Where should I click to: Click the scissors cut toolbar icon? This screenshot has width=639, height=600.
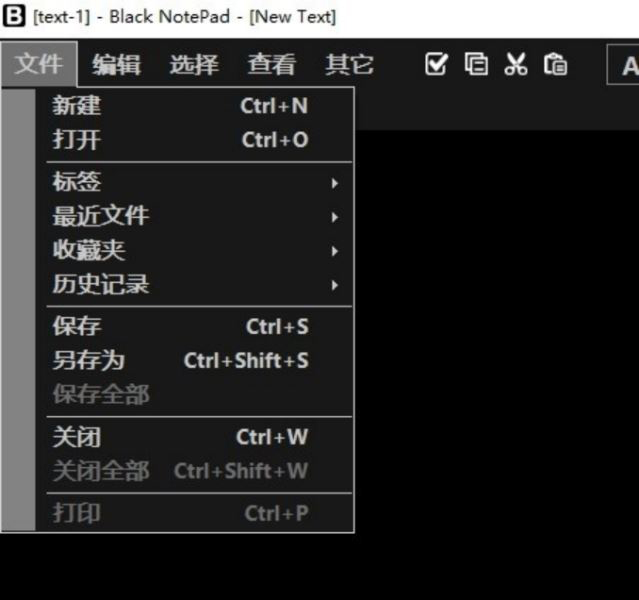point(516,64)
